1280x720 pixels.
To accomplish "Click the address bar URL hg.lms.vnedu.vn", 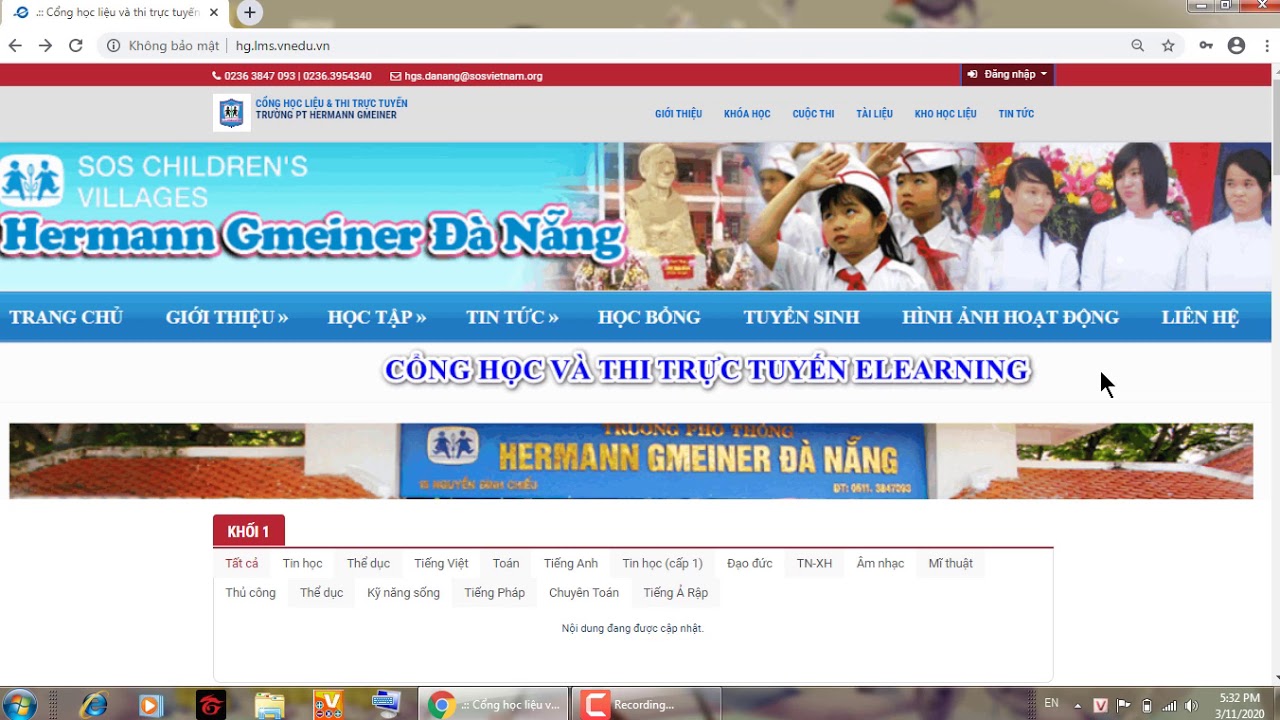I will (283, 46).
